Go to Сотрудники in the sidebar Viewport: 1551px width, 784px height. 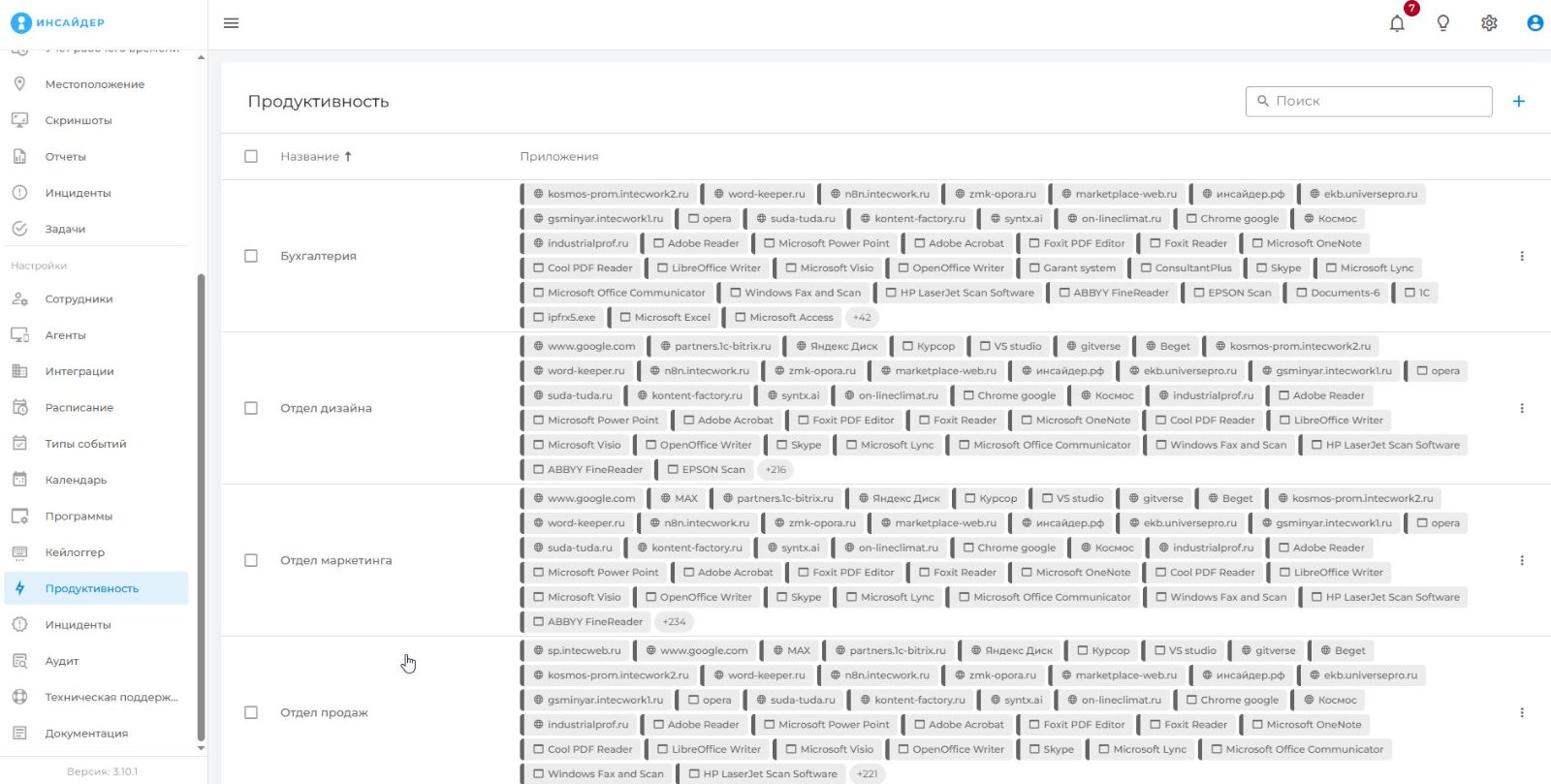click(79, 298)
